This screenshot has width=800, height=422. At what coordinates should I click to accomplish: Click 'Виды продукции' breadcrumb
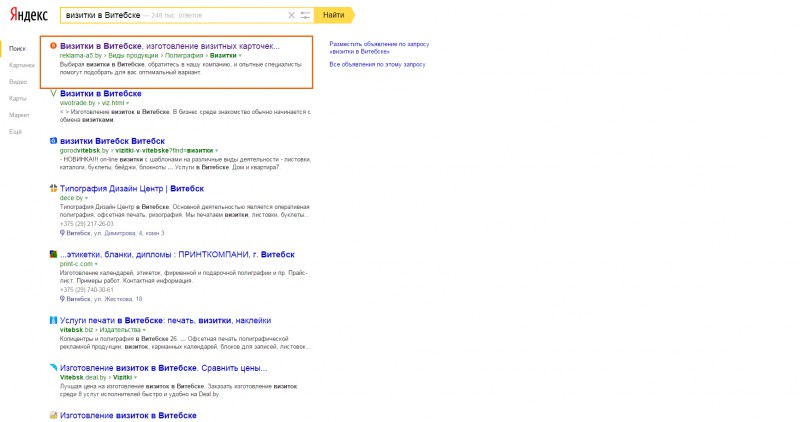click(133, 55)
